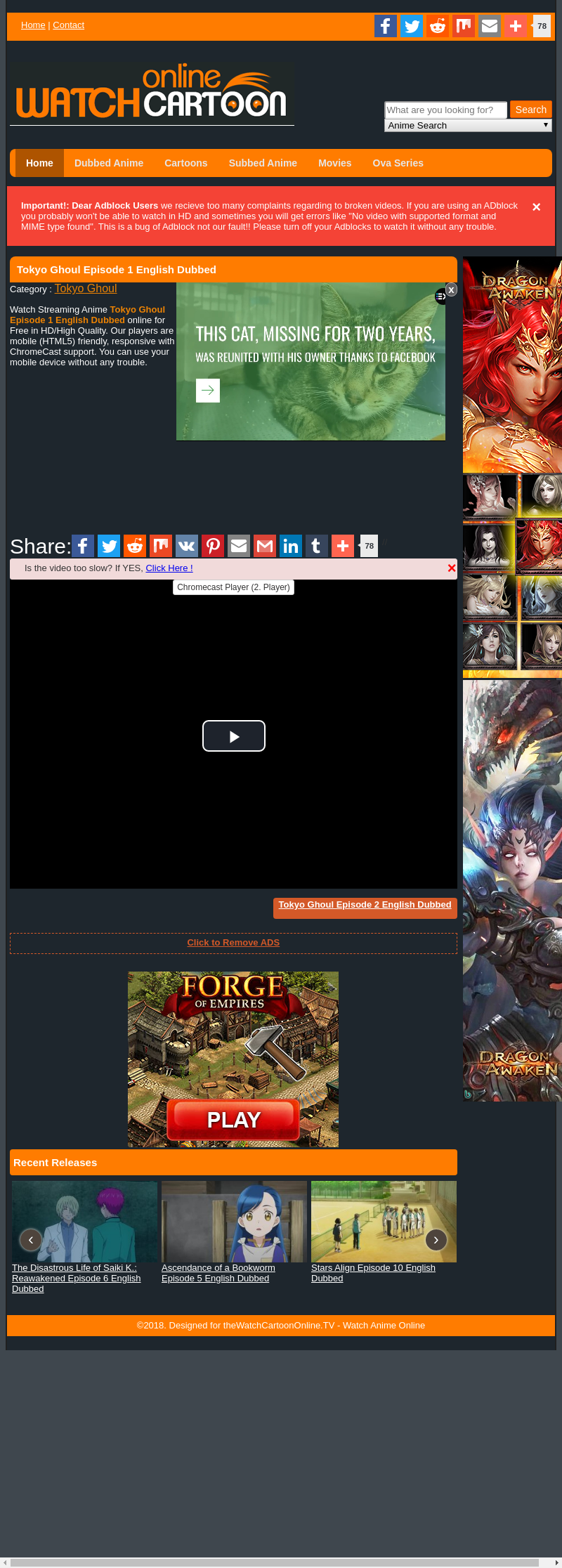Open the Ova Series menu tab
Viewport: 562px width, 1568px height.
coord(398,163)
